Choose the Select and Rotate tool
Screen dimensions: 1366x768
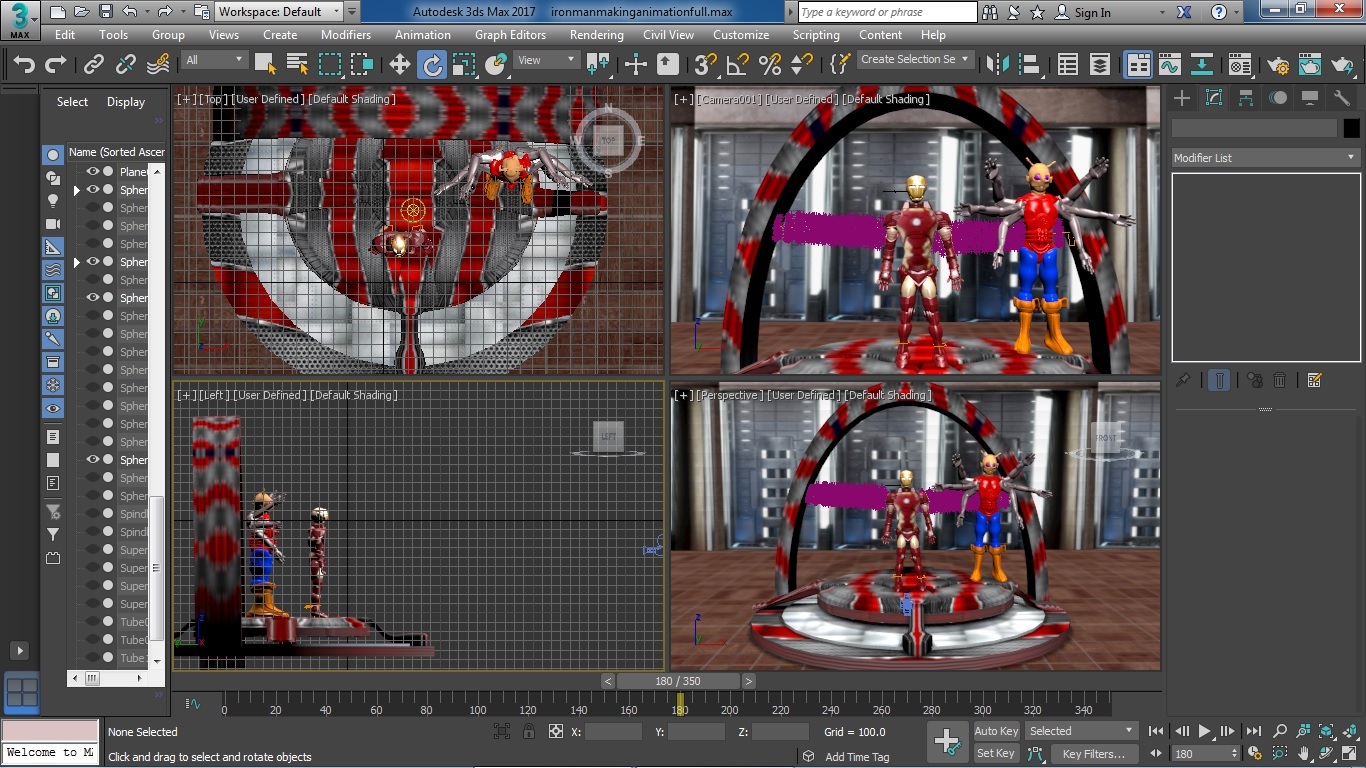pyautogui.click(x=432, y=65)
